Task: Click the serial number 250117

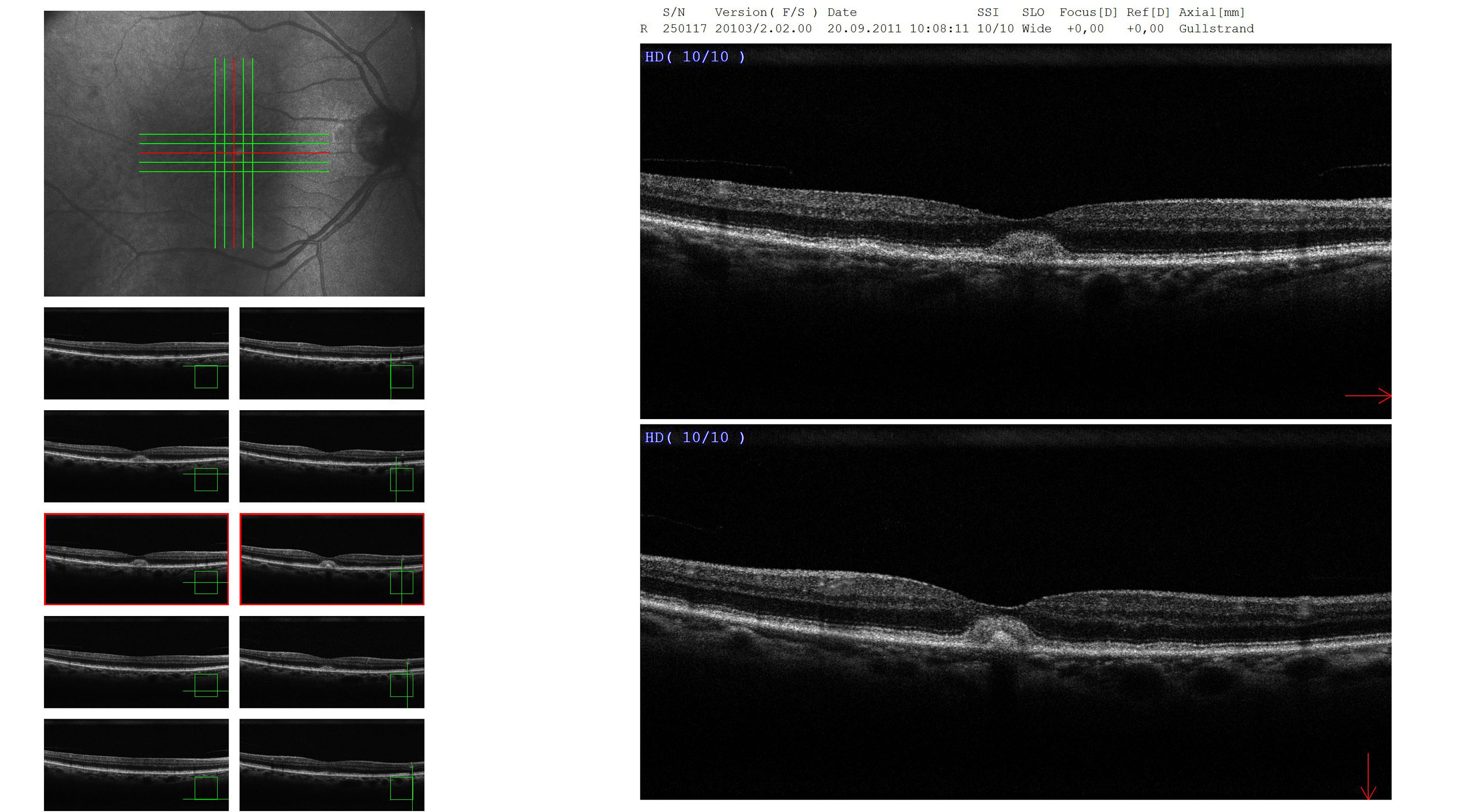Action: [x=685, y=29]
